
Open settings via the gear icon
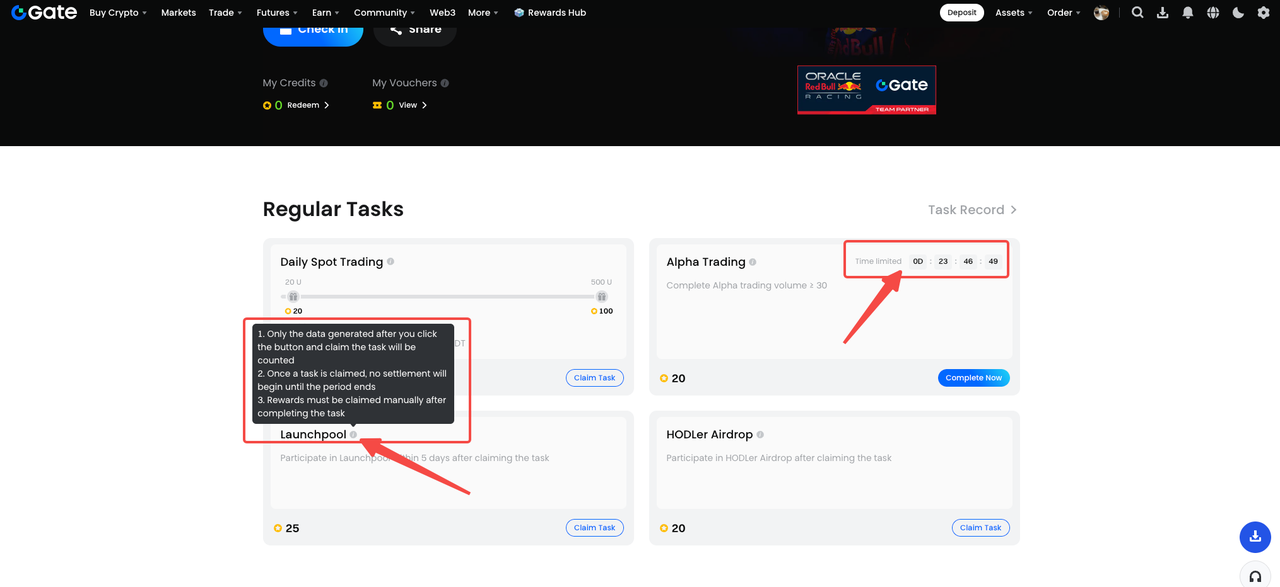pyautogui.click(x=1262, y=12)
